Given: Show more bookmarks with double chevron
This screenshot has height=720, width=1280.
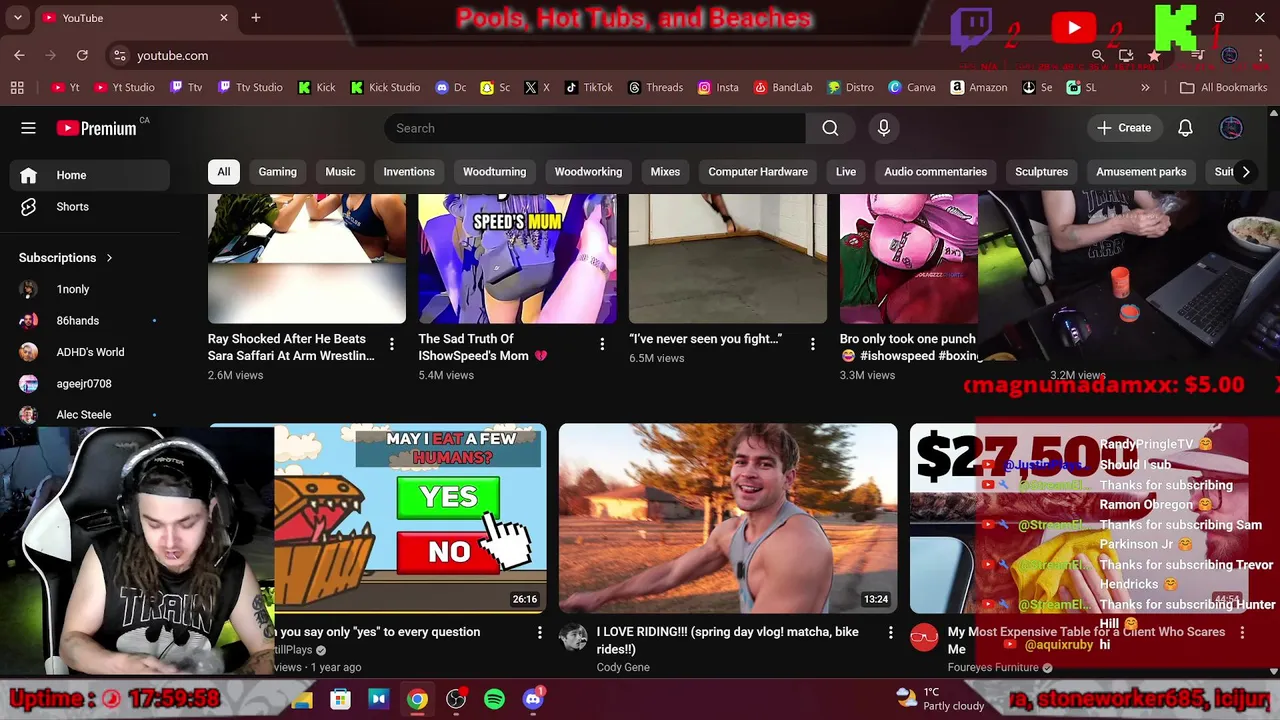Looking at the screenshot, I should click(1145, 88).
